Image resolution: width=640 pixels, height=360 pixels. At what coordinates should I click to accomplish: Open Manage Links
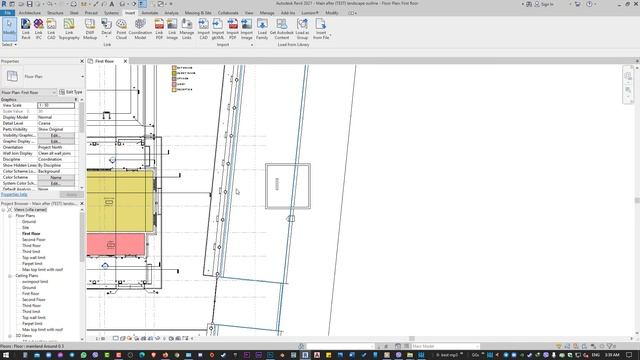point(187,29)
